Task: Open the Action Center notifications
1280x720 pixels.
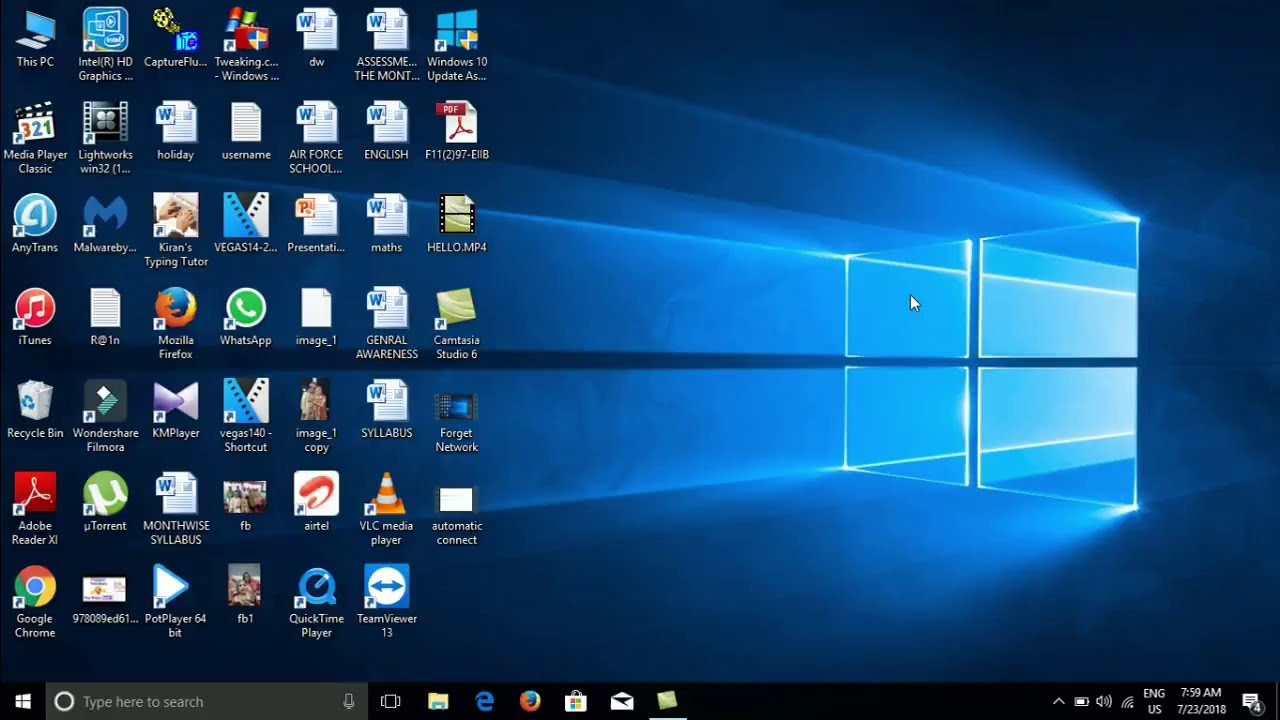Action: tap(1251, 701)
